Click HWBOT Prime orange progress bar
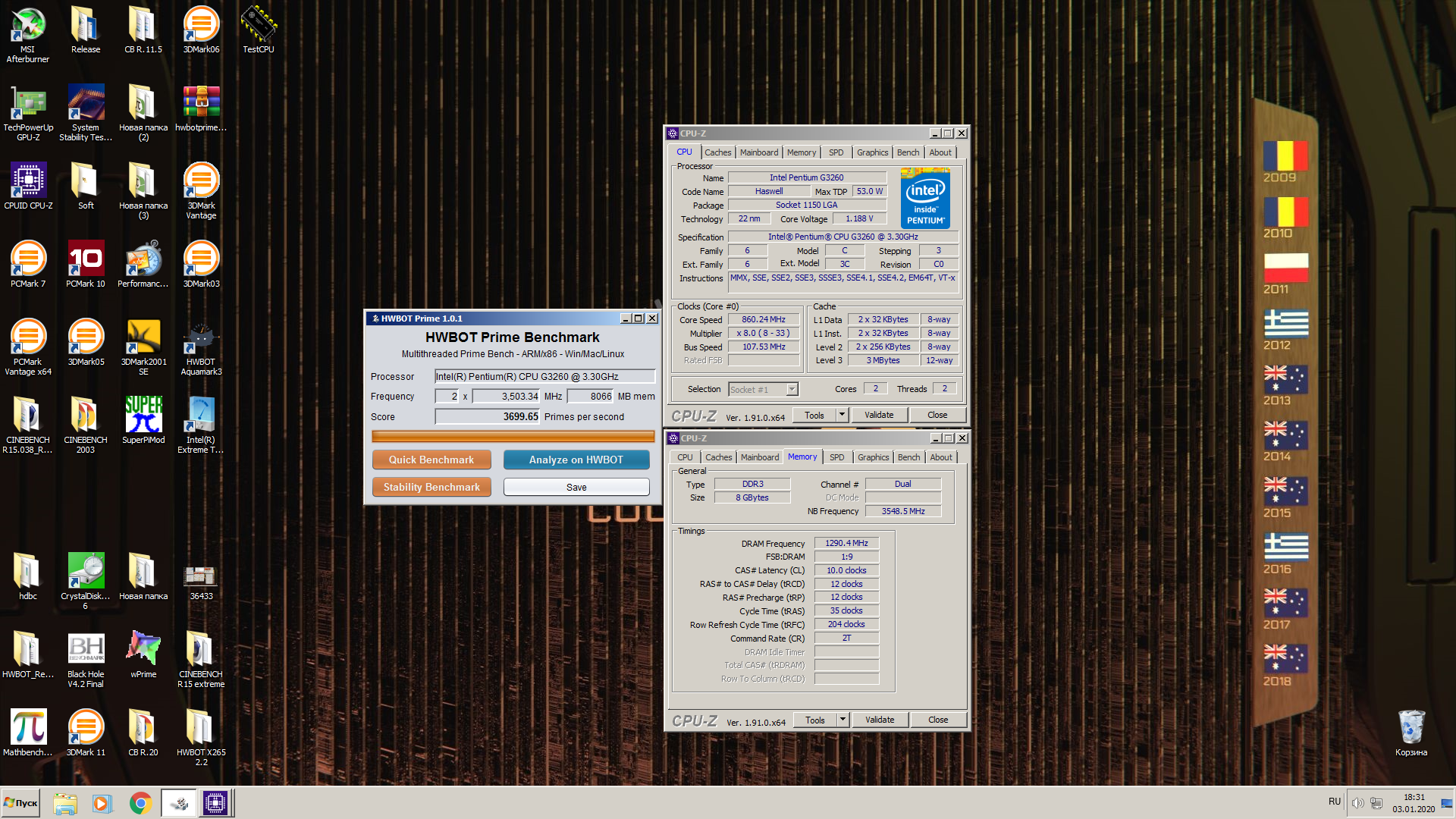The image size is (1456, 819). pyautogui.click(x=513, y=436)
